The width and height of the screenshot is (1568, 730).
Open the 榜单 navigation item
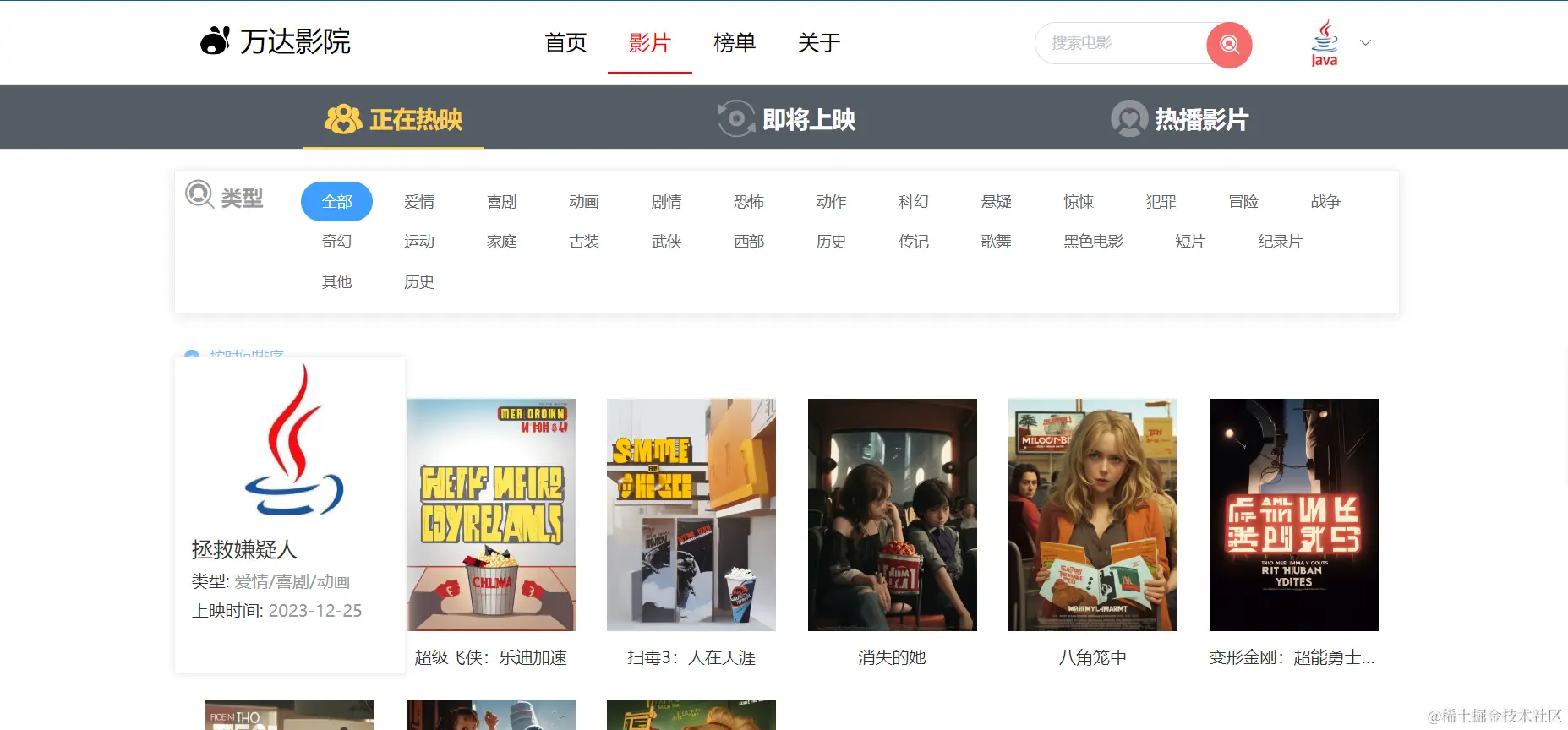point(735,42)
